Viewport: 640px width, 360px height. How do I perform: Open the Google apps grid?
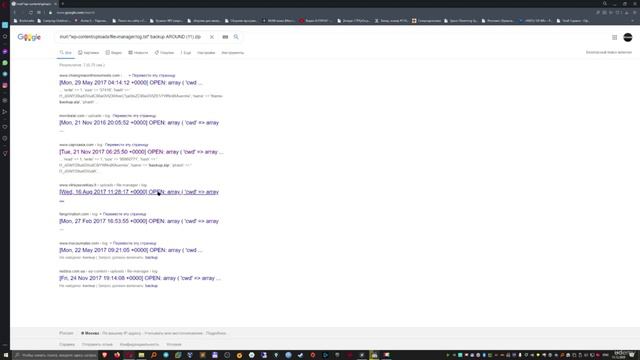[614, 37]
